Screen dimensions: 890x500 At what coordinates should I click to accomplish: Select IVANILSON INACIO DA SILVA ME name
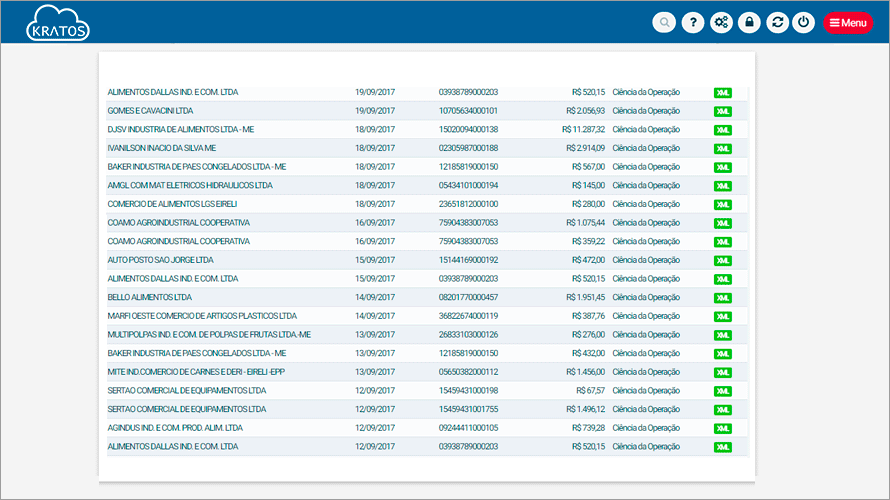[x=162, y=148]
